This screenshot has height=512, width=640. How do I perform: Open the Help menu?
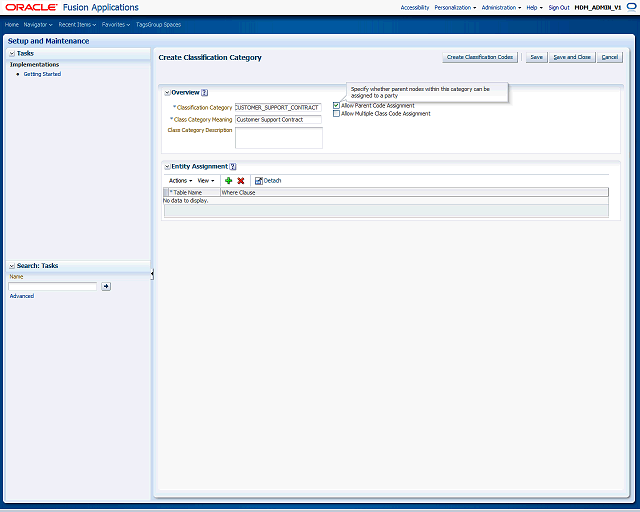click(x=534, y=7)
